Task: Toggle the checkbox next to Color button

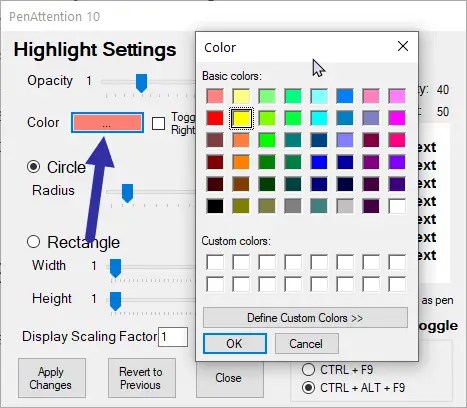Action: pos(158,123)
